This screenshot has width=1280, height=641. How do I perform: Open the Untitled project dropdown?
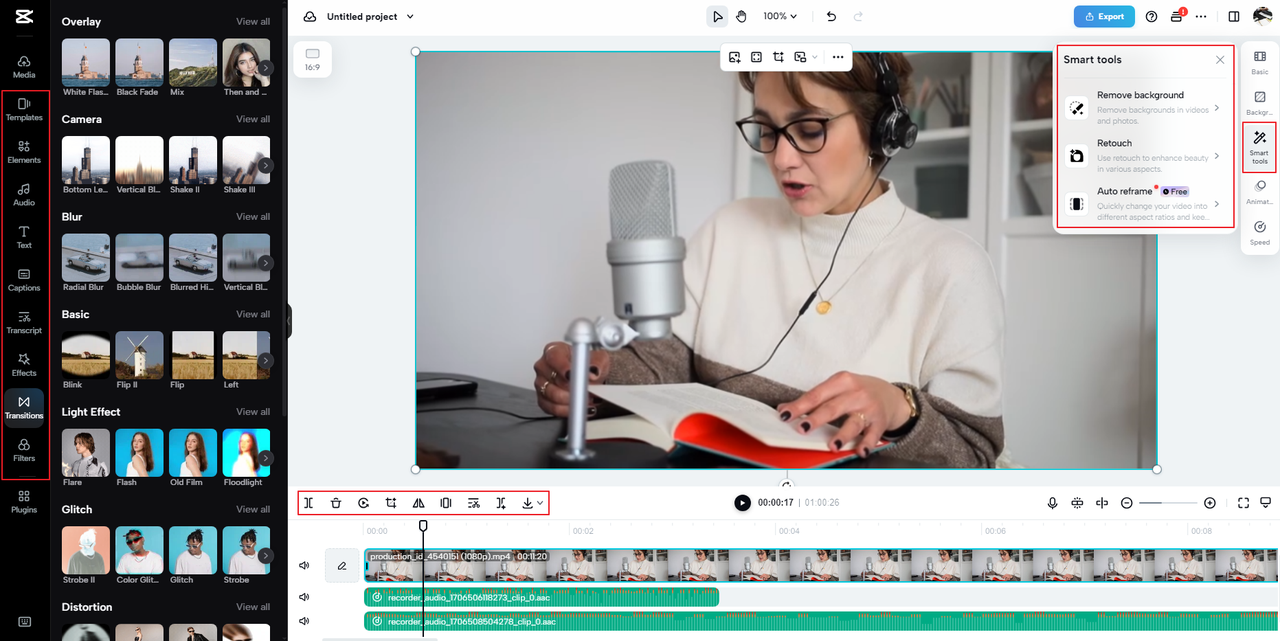point(370,16)
